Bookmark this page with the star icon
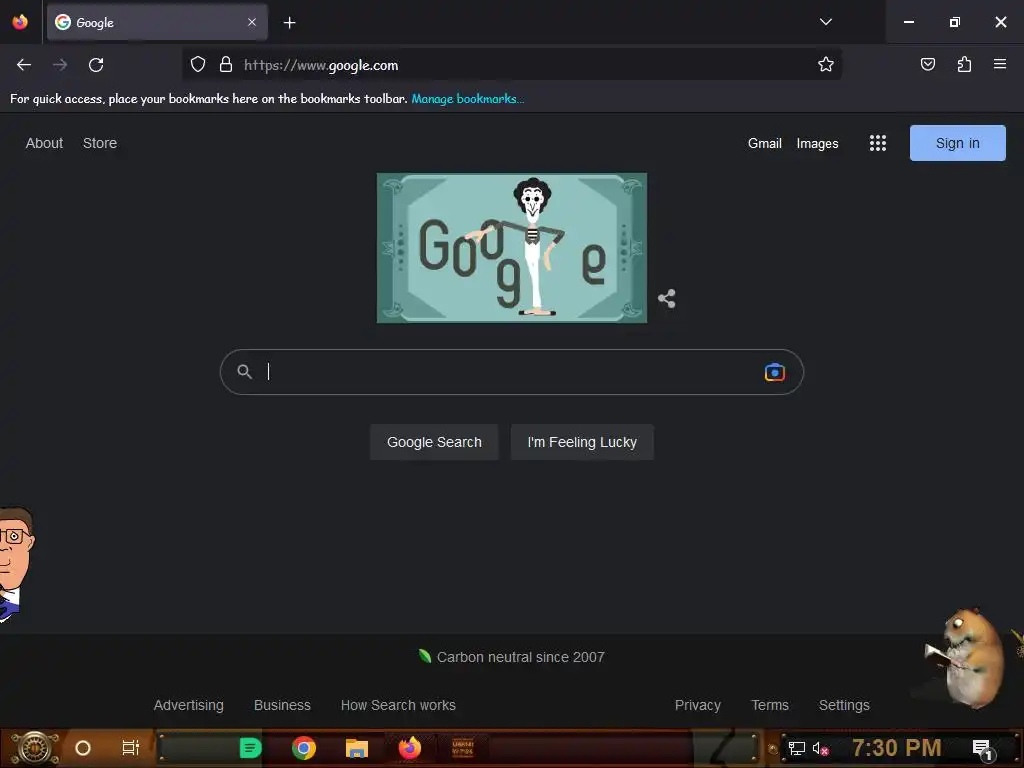The width and height of the screenshot is (1024, 768). [x=825, y=65]
